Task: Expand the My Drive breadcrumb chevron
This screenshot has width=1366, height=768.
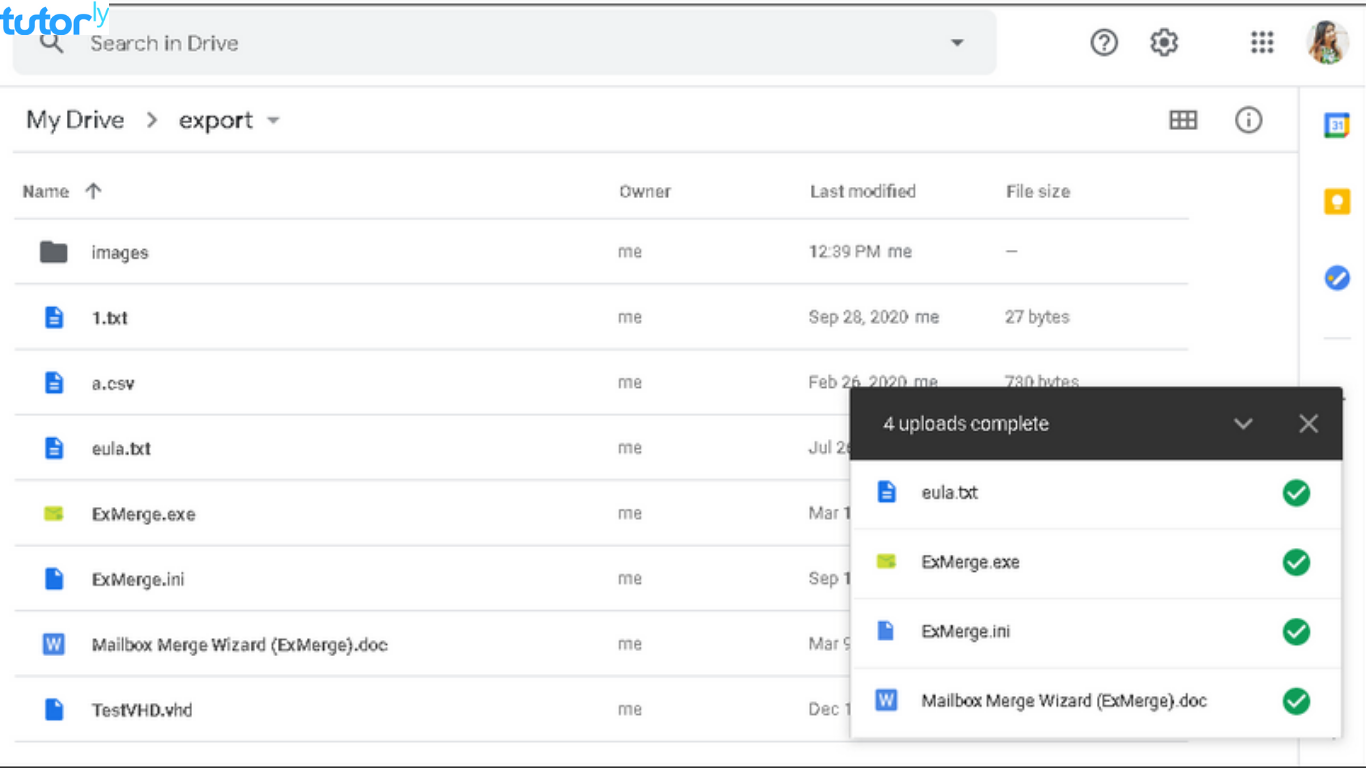Action: click(x=151, y=120)
